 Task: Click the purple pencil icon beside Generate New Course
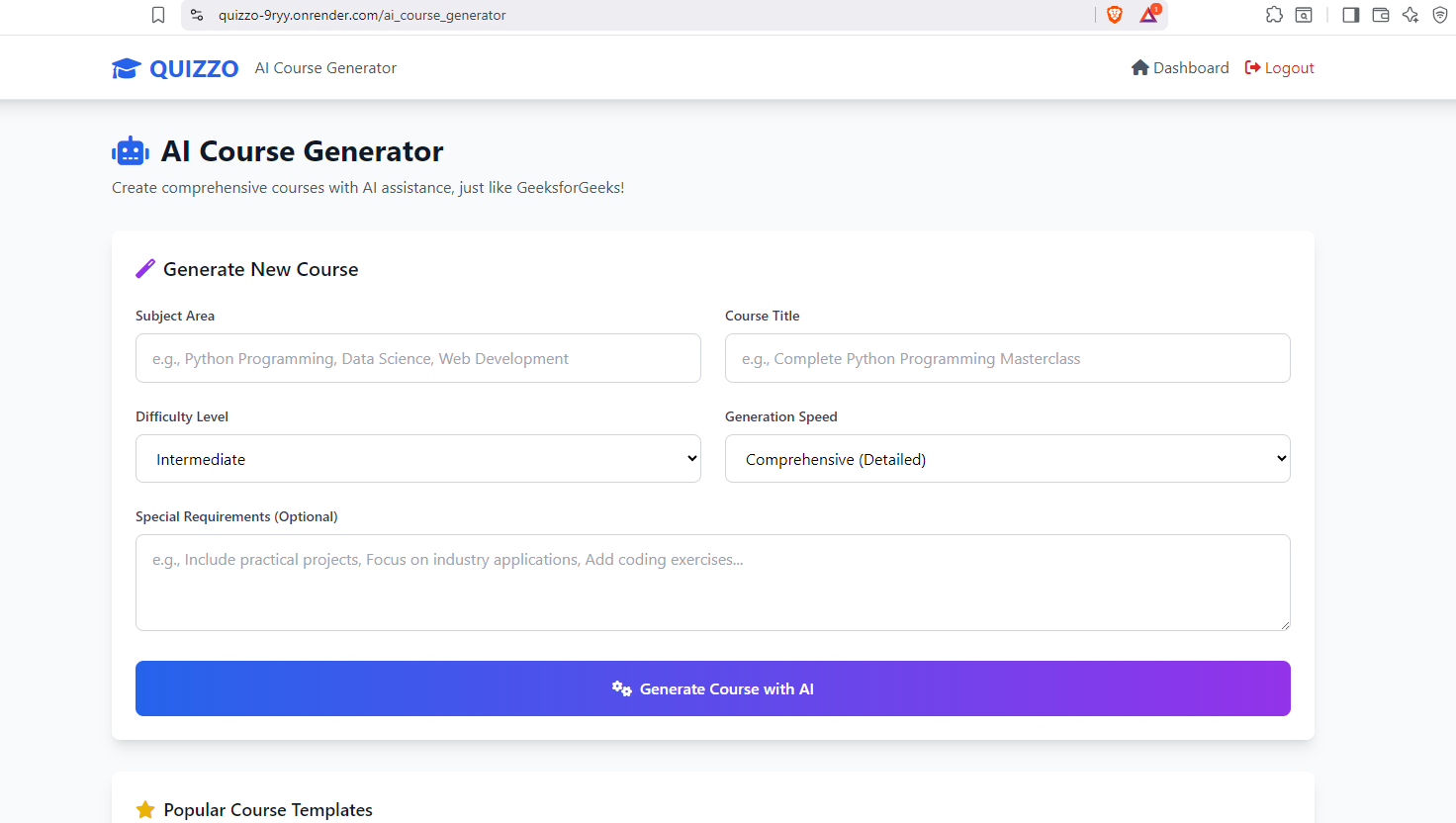point(145,269)
